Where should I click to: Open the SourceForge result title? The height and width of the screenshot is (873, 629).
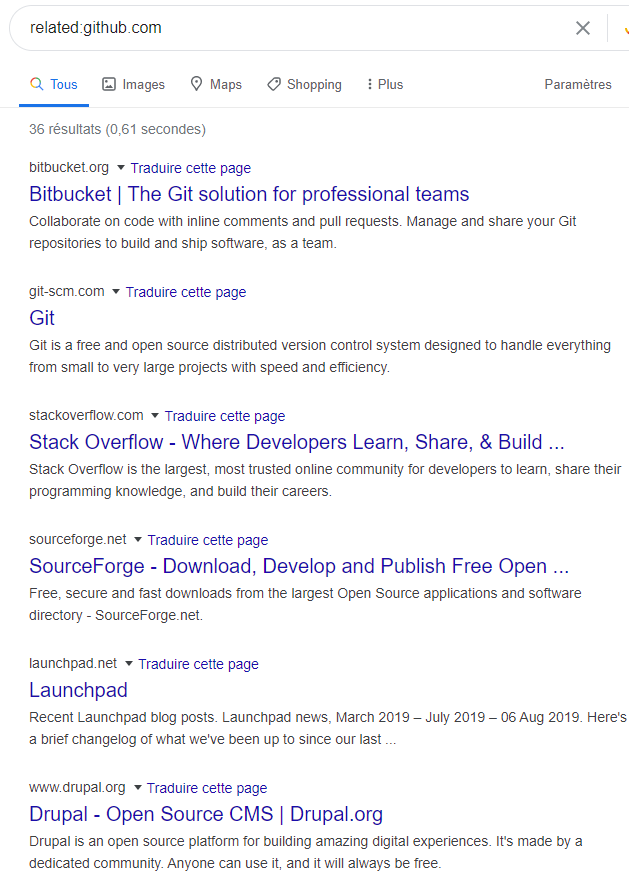[299, 566]
